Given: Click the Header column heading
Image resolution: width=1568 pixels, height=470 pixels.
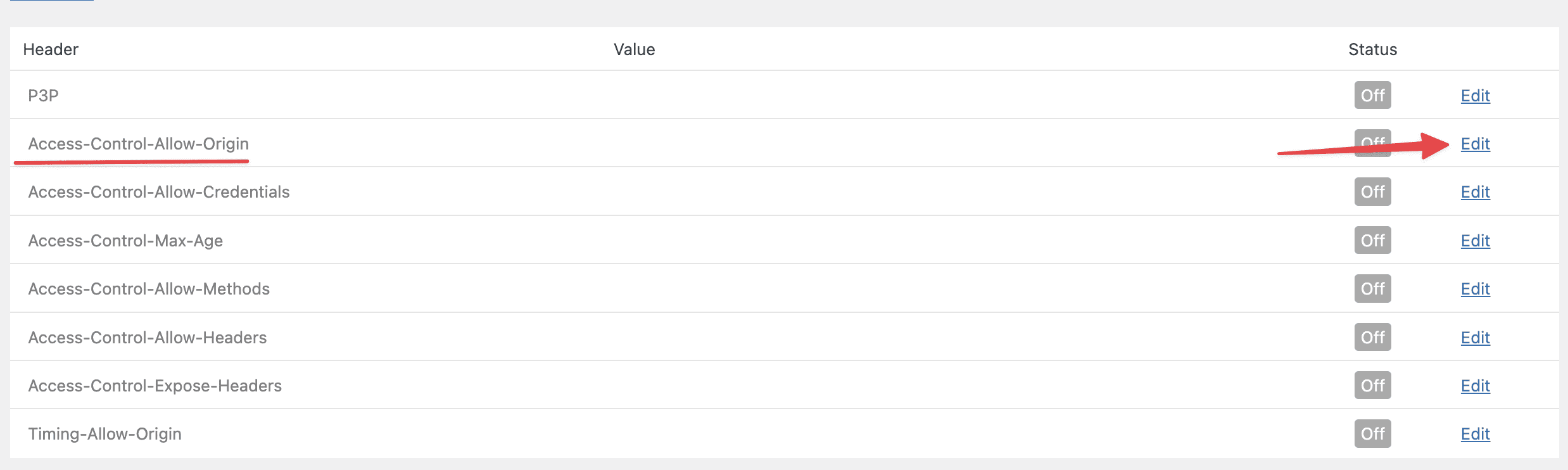Looking at the screenshot, I should coord(51,49).
